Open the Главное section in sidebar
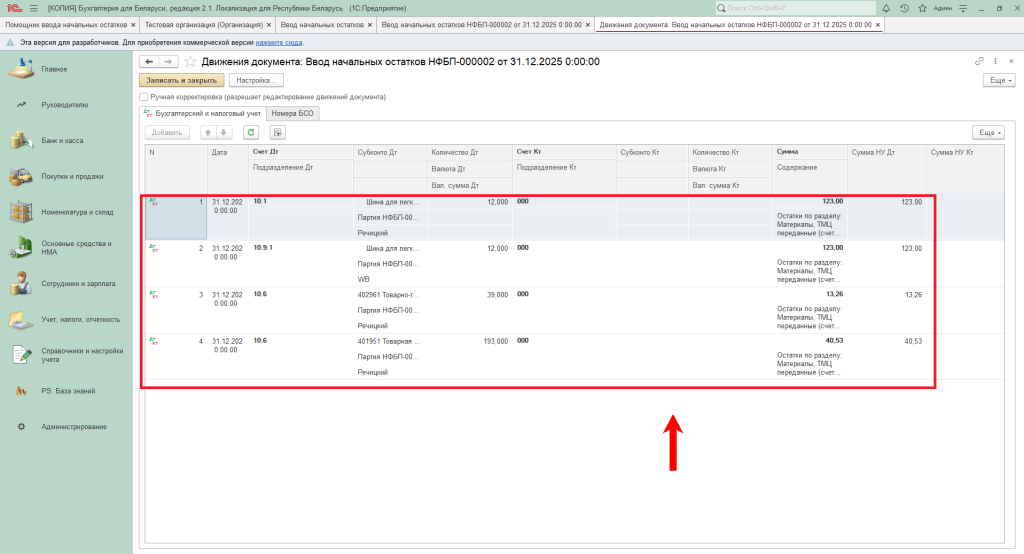 53,69
